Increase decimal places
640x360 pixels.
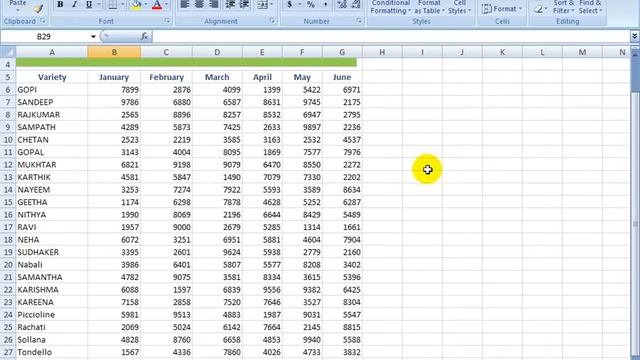pos(342,4)
